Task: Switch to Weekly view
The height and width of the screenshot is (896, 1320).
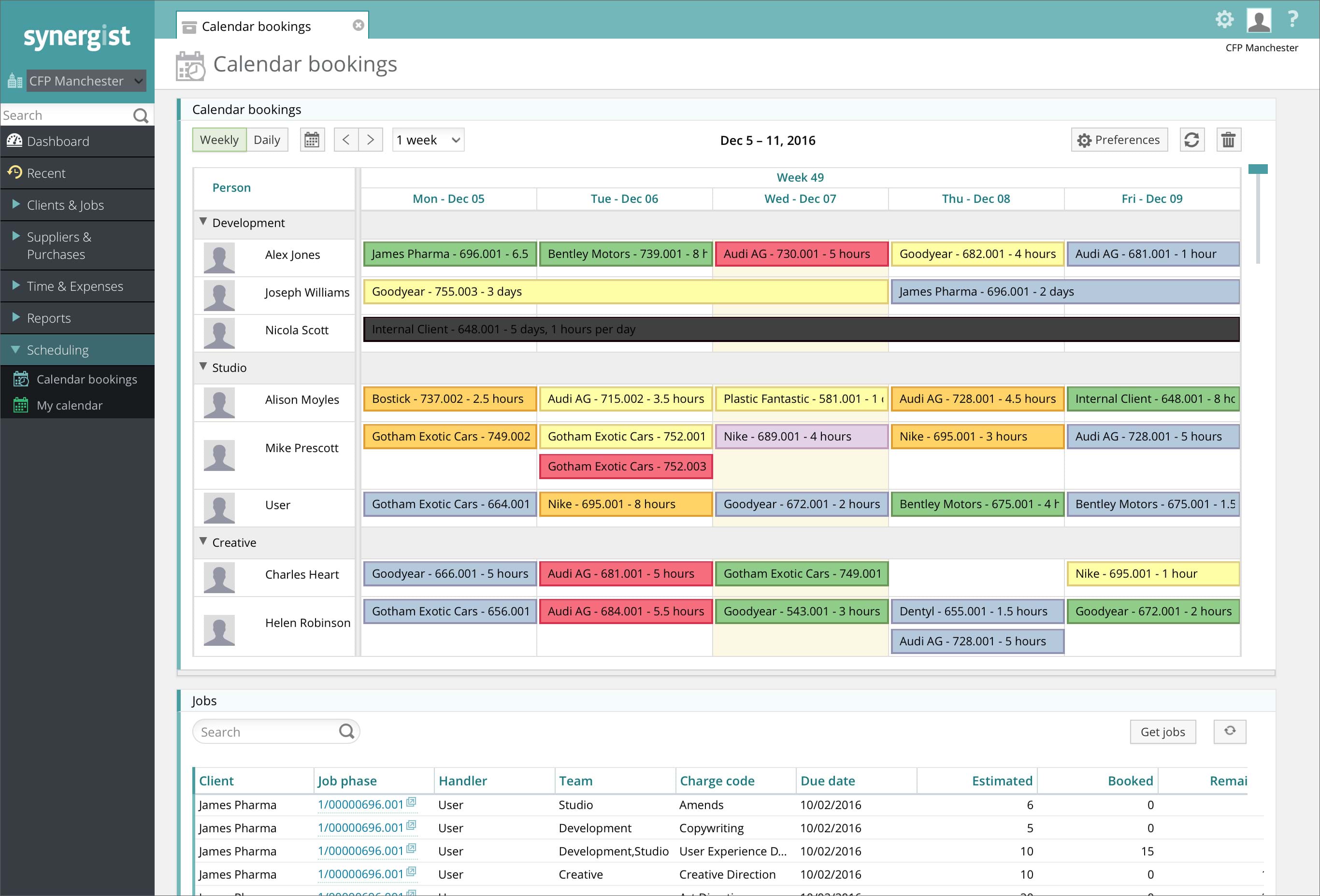Action: coord(219,140)
